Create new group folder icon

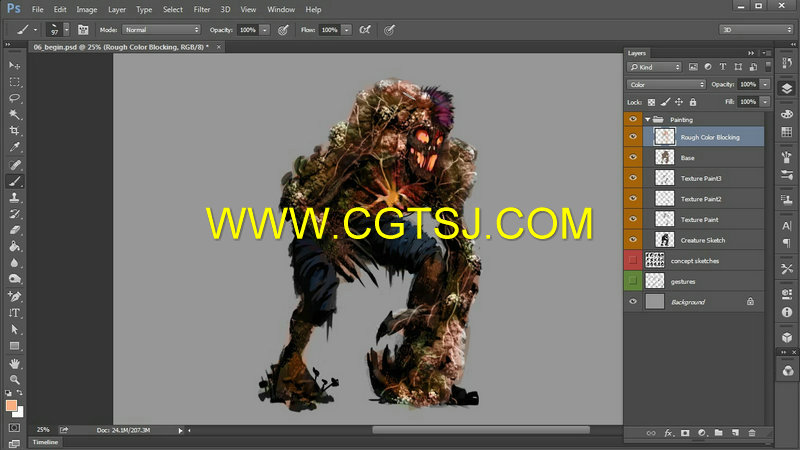(x=718, y=433)
